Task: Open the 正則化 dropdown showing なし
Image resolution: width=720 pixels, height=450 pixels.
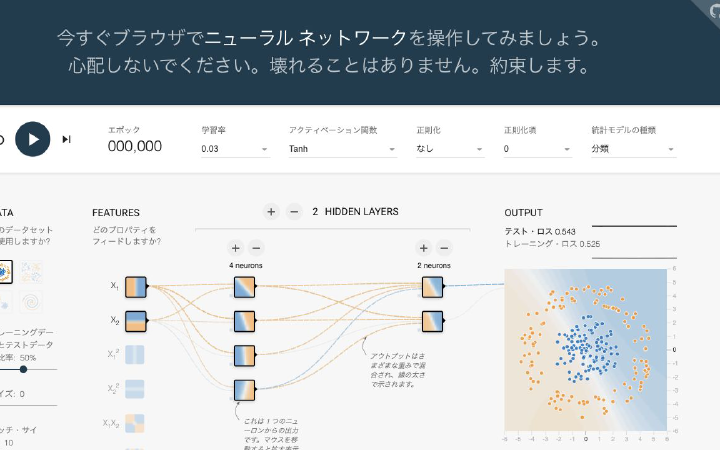Action: (x=450, y=149)
